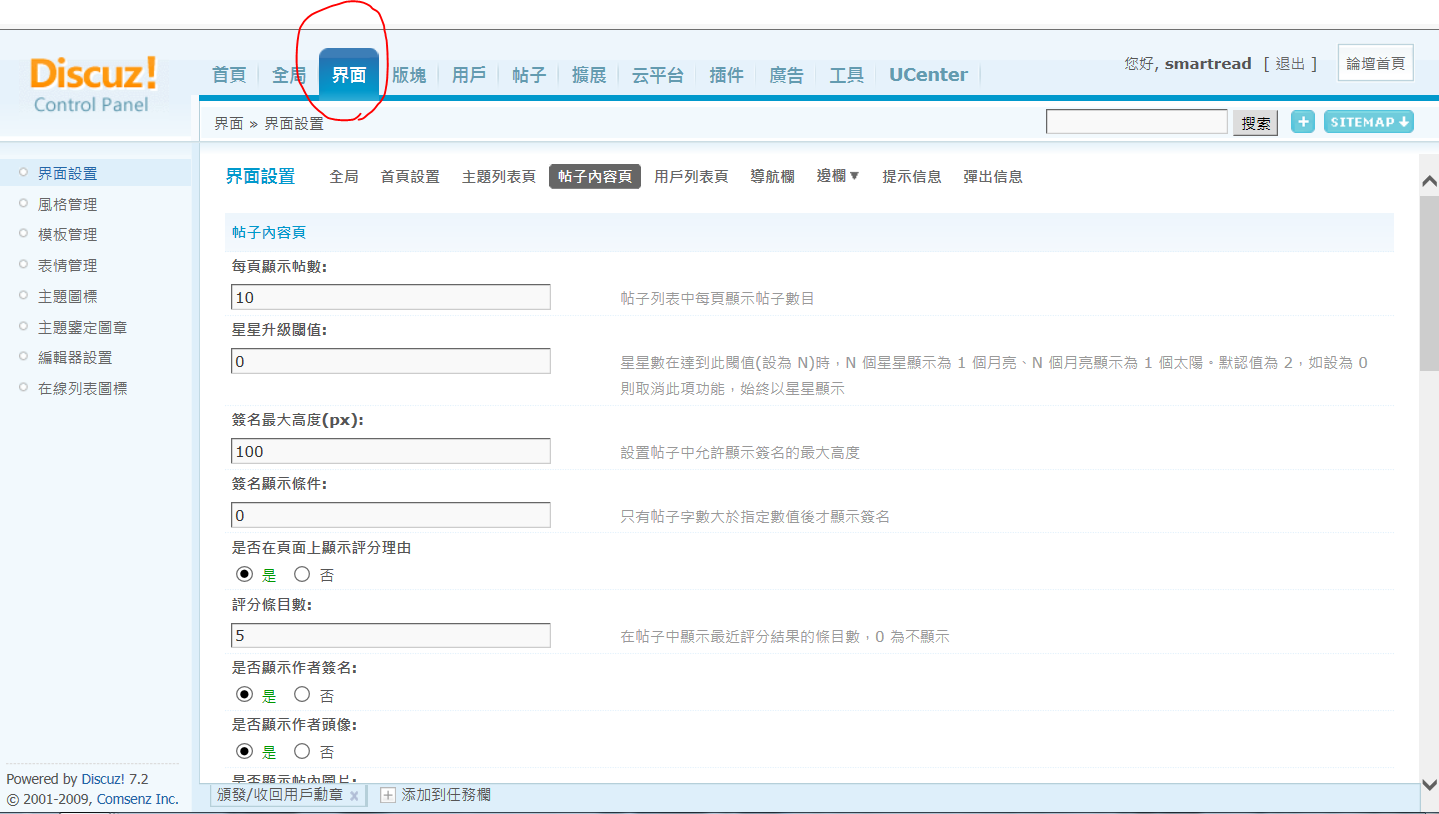Select 在線列表圖標 in the sidebar
Screen dimensions: 1439x814
(83, 388)
